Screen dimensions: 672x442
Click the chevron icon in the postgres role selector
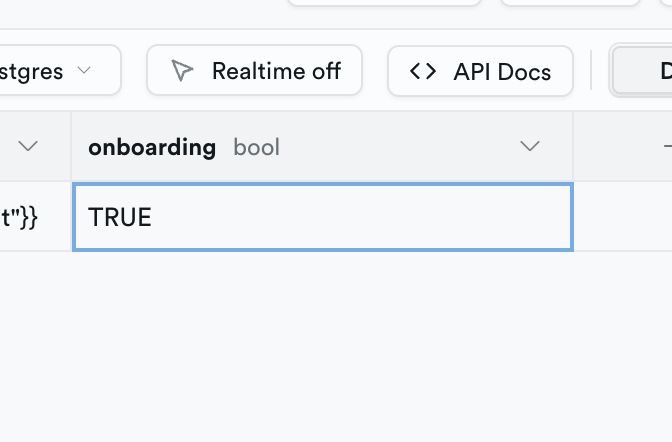click(x=84, y=71)
